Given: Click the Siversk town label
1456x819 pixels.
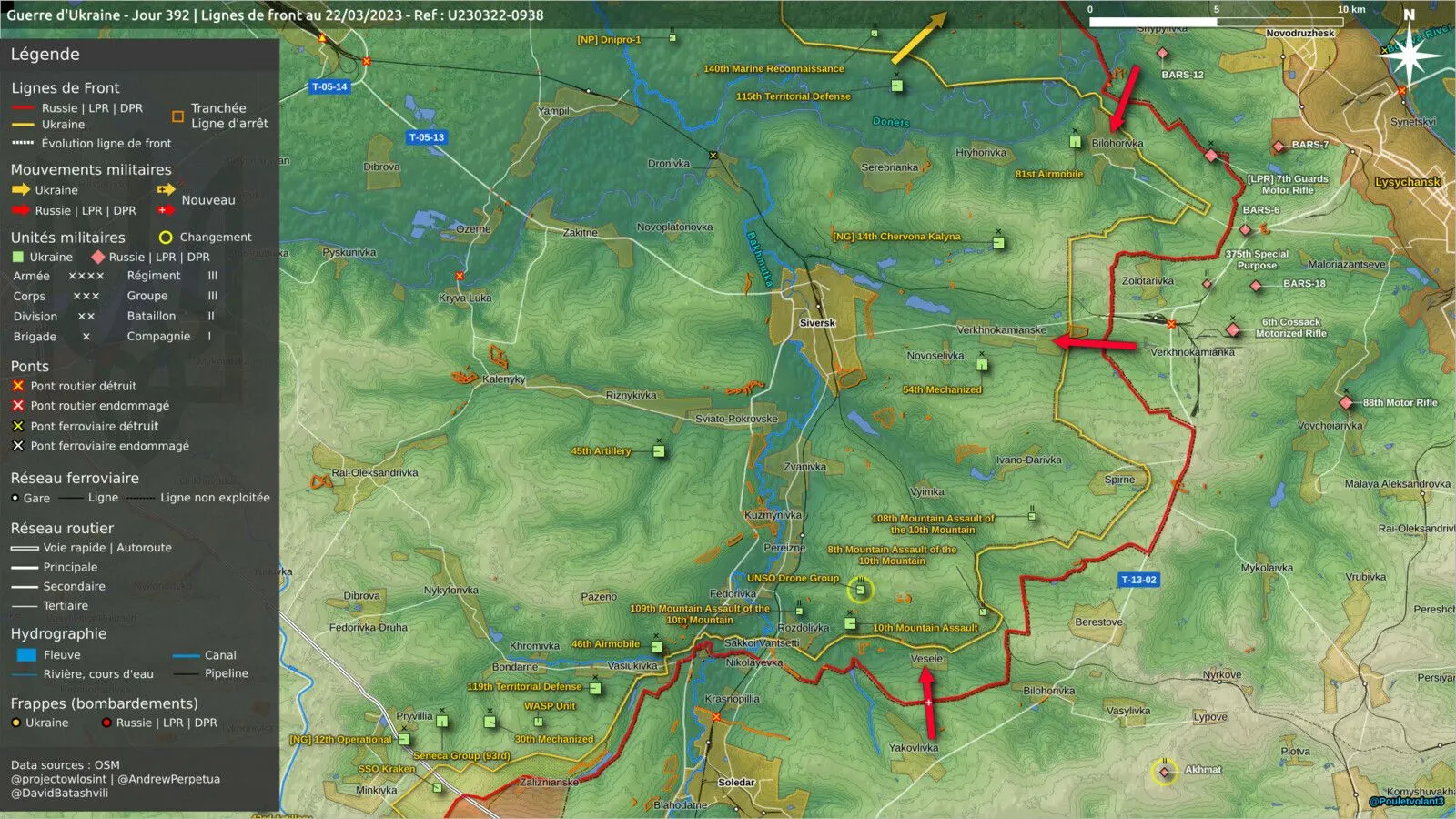Looking at the screenshot, I should pyautogui.click(x=817, y=323).
